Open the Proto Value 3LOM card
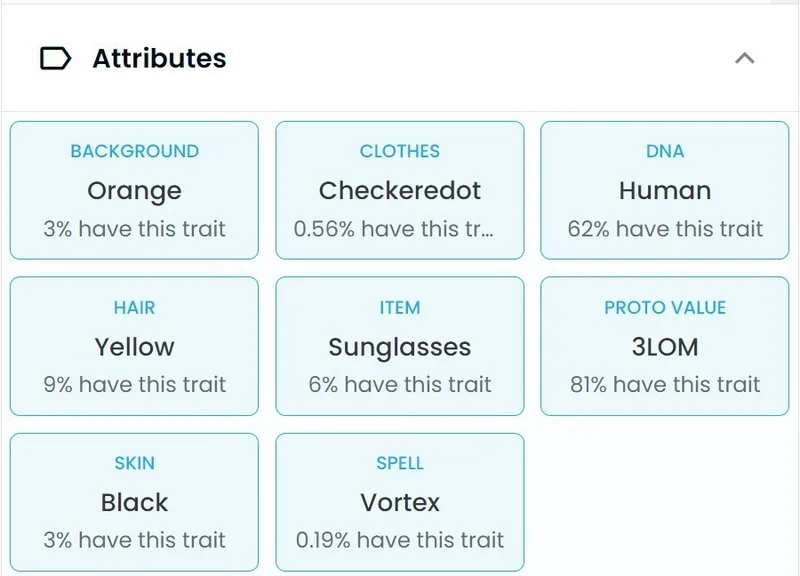Viewport: 800px width, 576px height. (x=665, y=346)
